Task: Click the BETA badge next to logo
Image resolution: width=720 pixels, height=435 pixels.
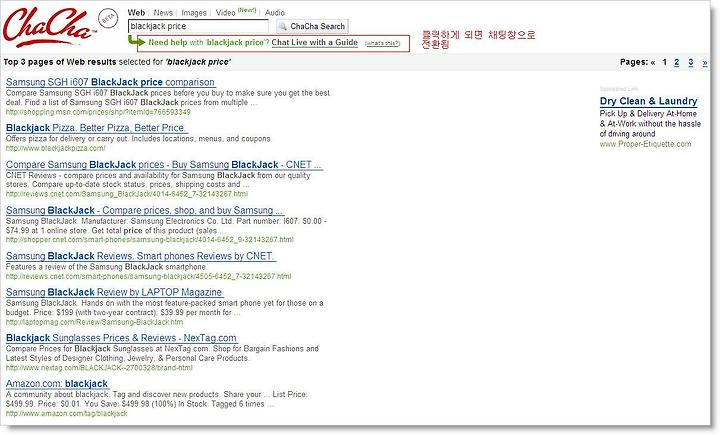Action: point(108,18)
